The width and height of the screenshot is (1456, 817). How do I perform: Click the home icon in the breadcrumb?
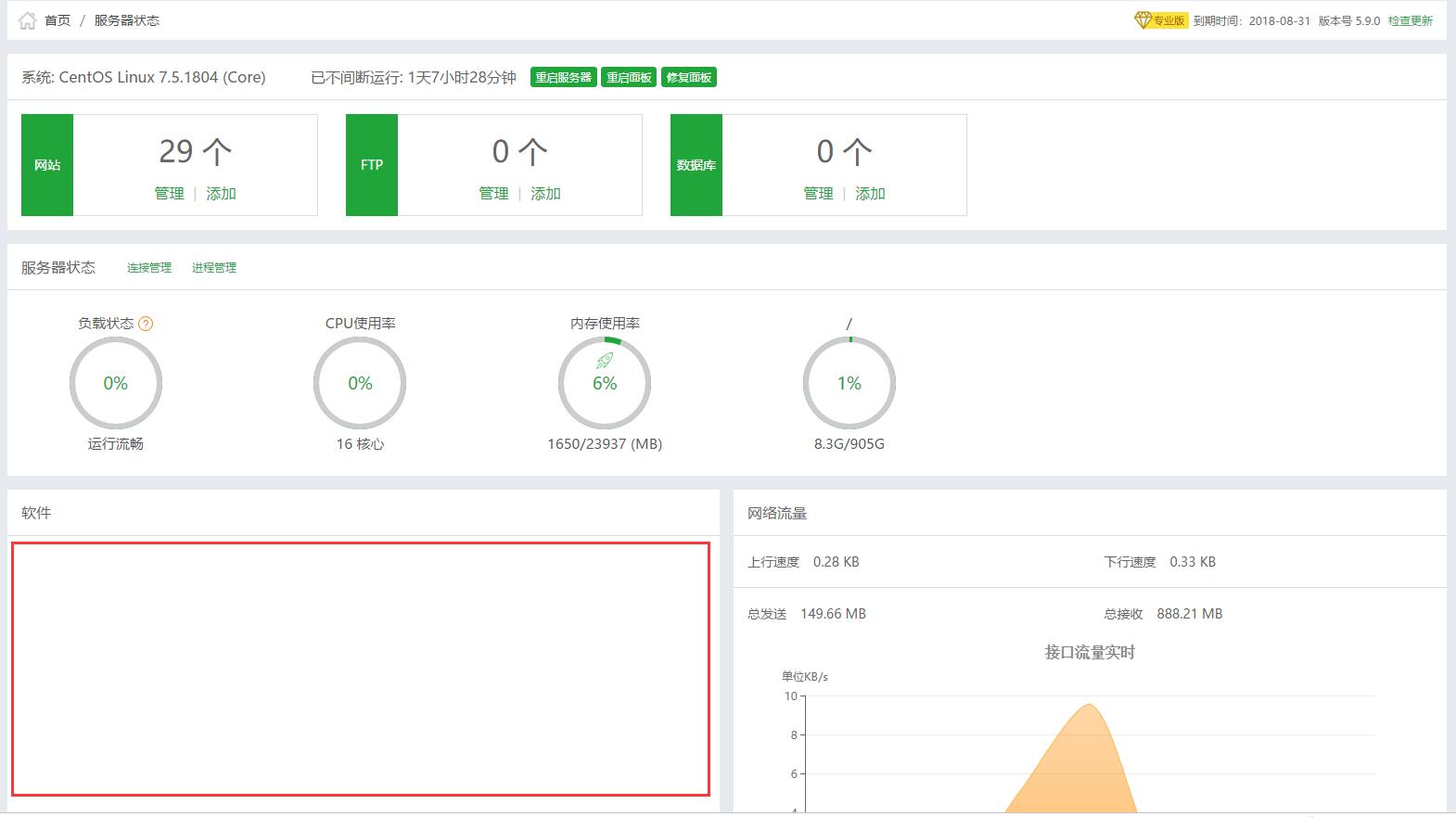point(27,20)
